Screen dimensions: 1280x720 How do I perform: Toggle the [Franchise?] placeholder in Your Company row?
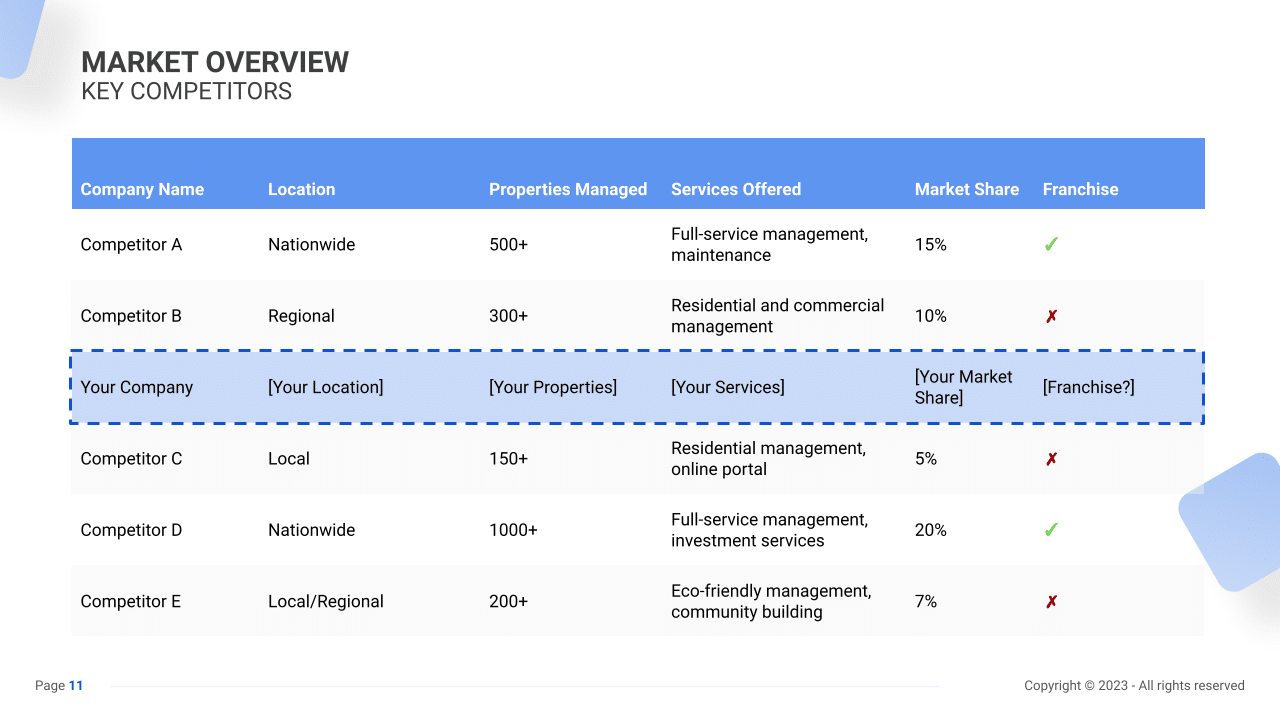pyautogui.click(x=1088, y=387)
